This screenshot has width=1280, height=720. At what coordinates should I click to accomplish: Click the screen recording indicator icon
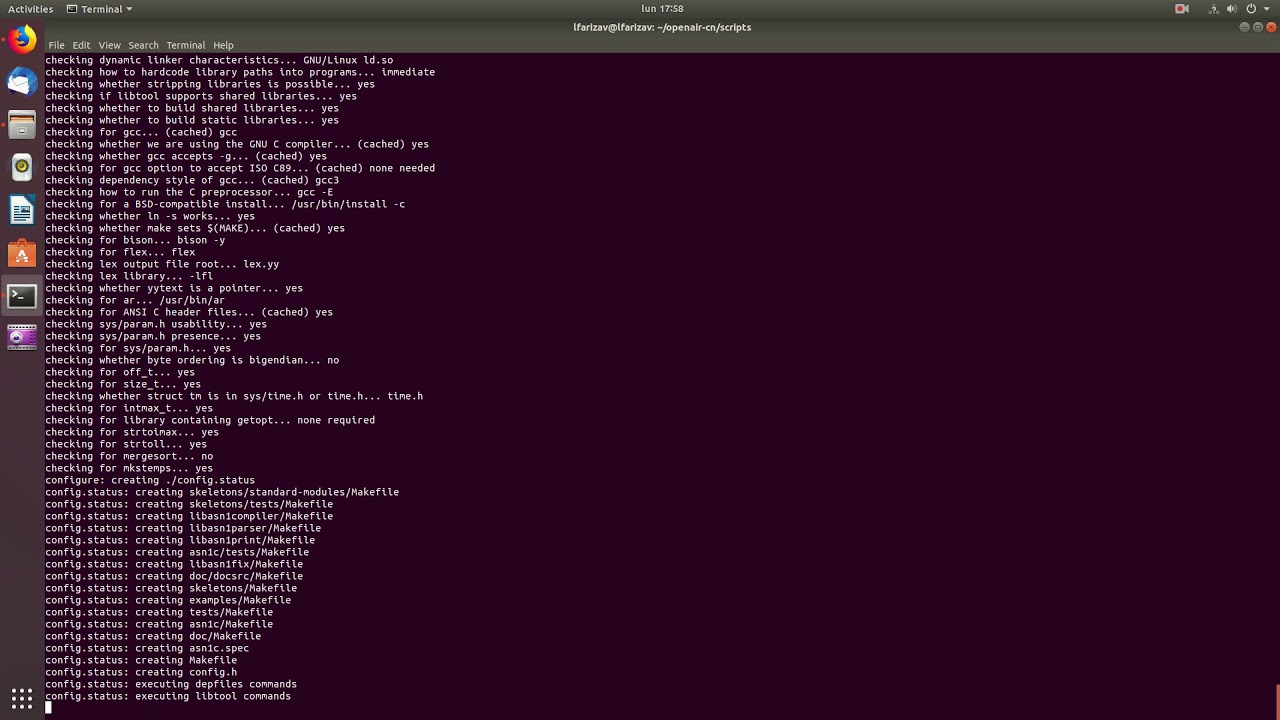[x=1182, y=9]
